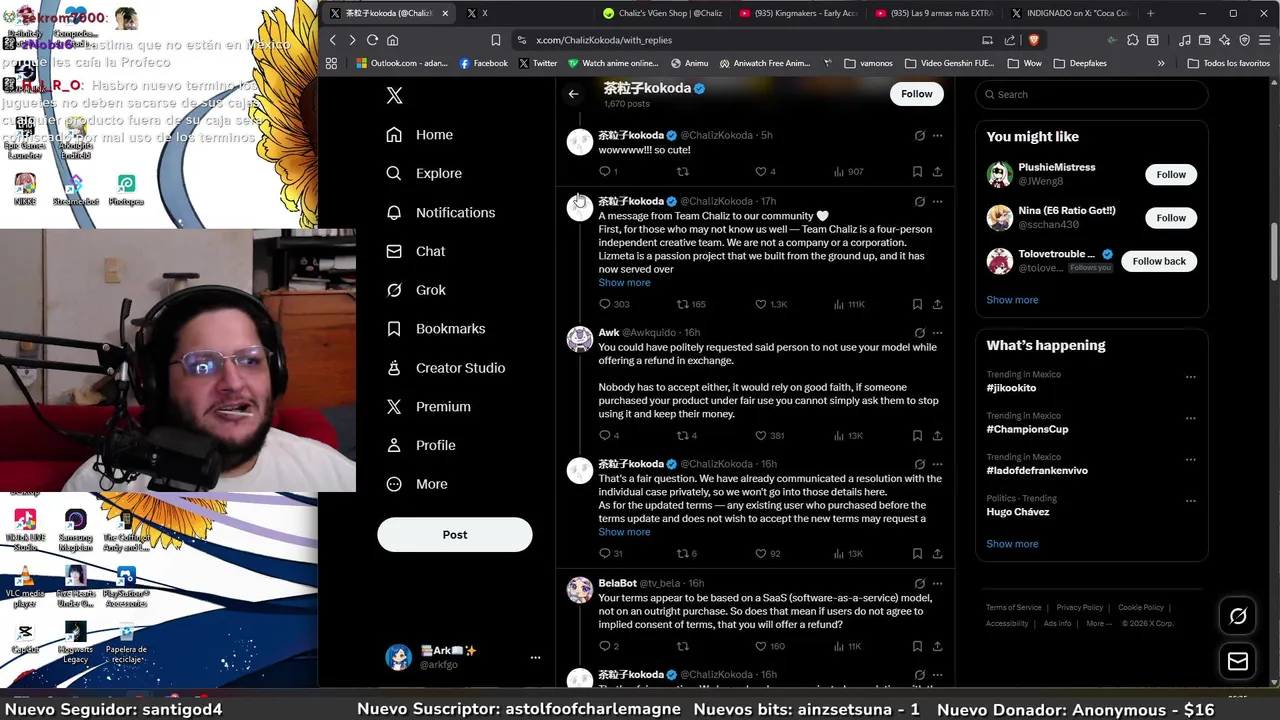The width and height of the screenshot is (1280, 720).
Task: Navigate forward with the browser forward arrow
Action: tap(352, 40)
